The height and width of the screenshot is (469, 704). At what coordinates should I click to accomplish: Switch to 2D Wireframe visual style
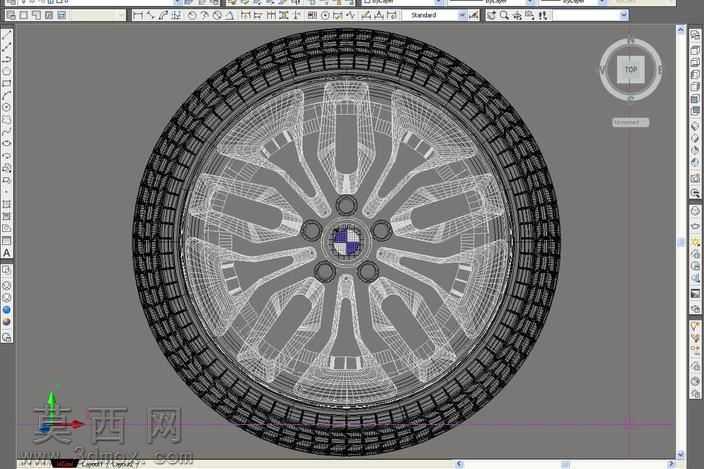pyautogui.click(x=7, y=269)
